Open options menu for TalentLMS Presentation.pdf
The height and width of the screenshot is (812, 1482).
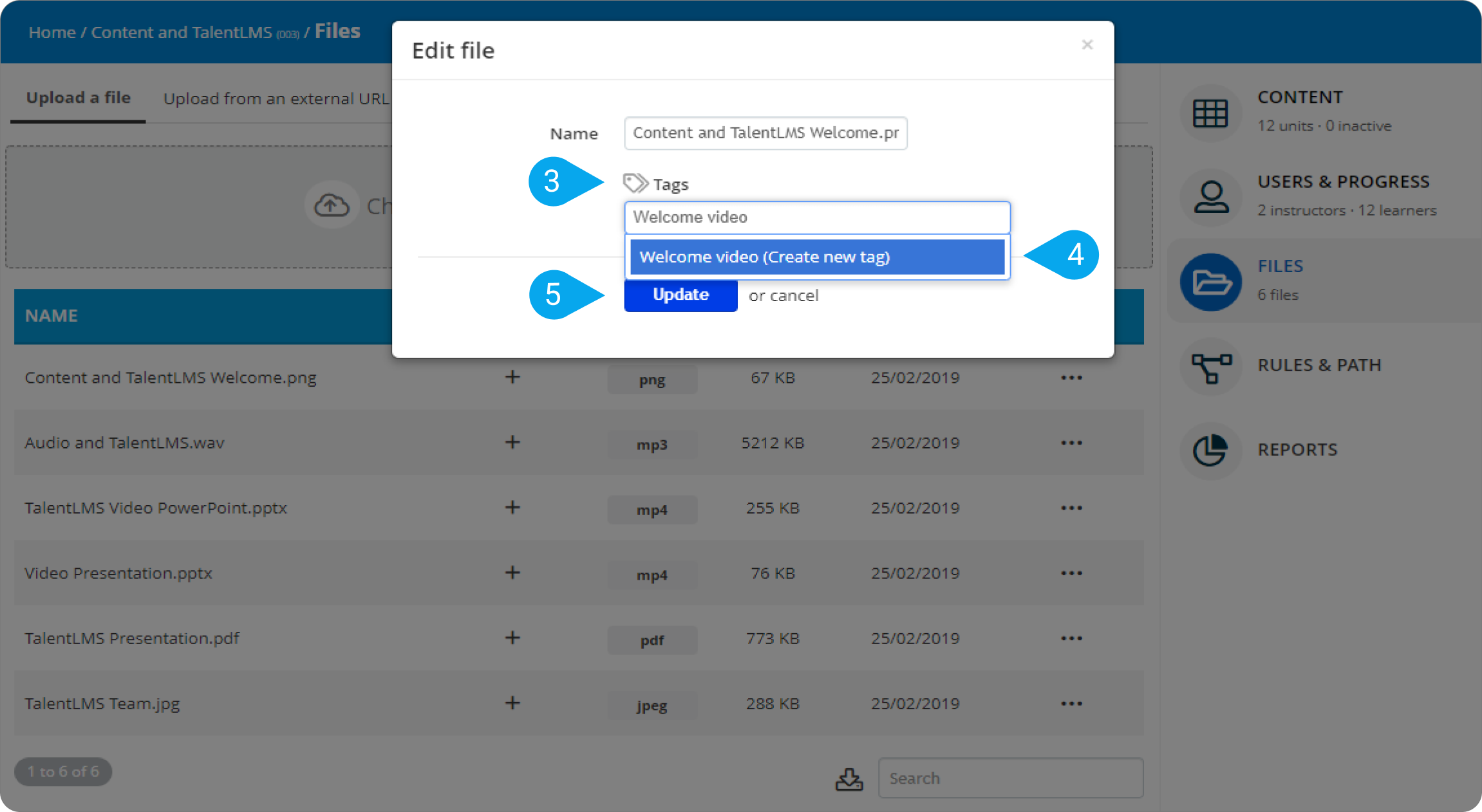(x=1071, y=638)
